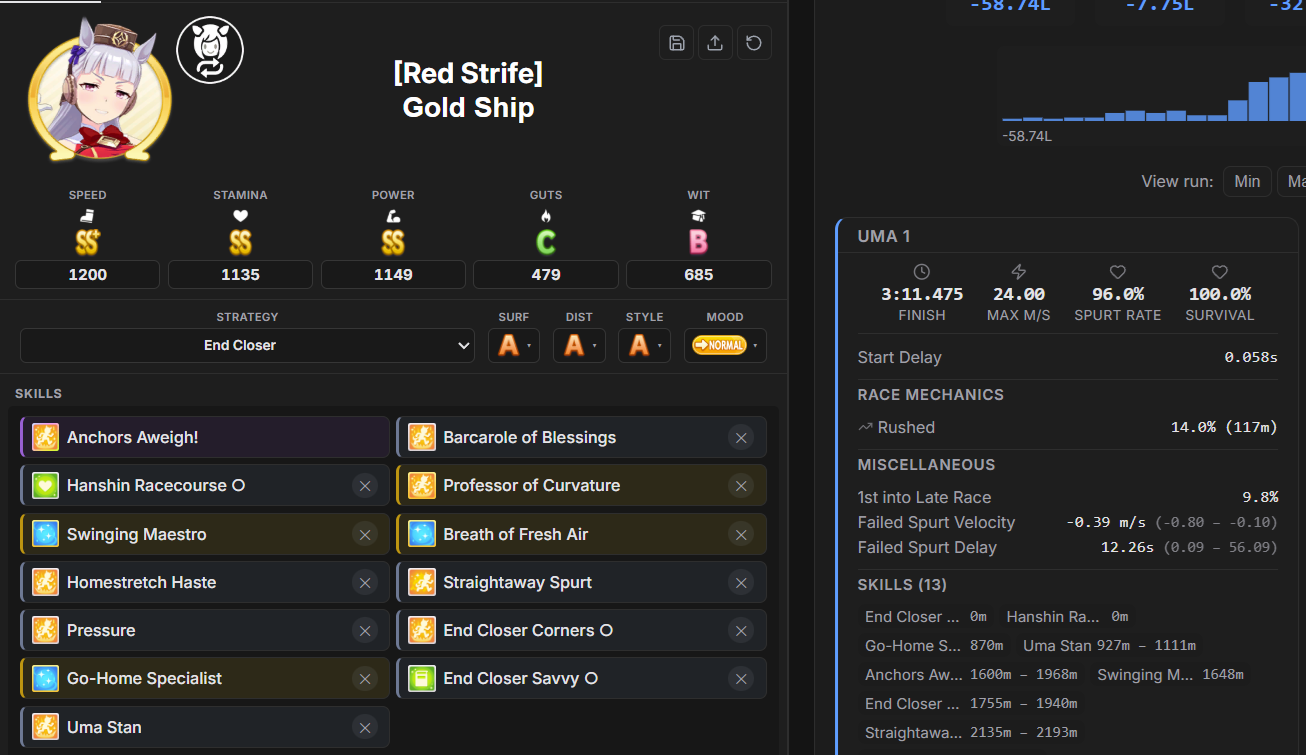Click the End Closer Corners skill name
The width and height of the screenshot is (1306, 755).
click(x=528, y=630)
